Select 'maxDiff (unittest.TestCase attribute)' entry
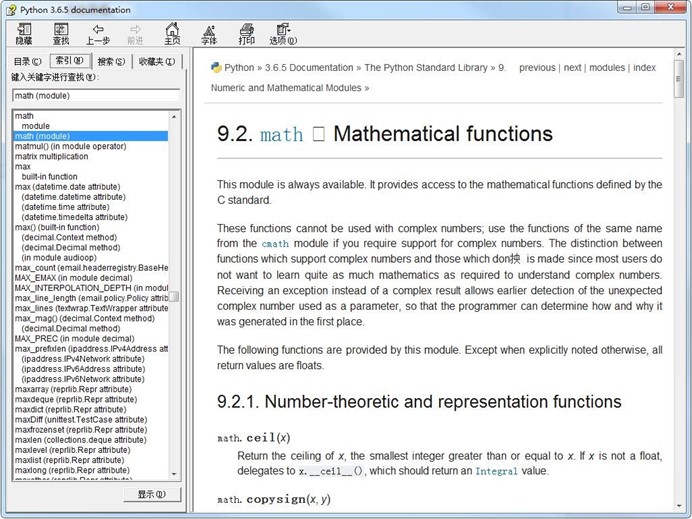This screenshot has height=519, width=692. [x=81, y=420]
